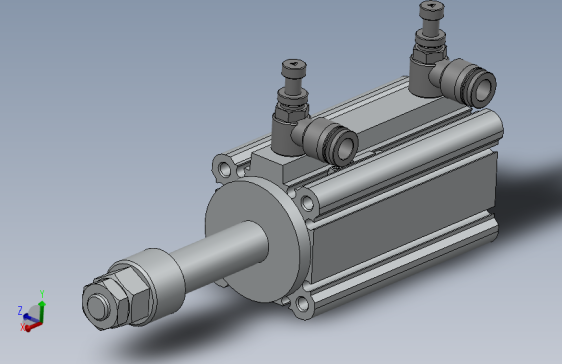This screenshot has width=562, height=364.
Task: Click the red X axis of the triad
Action: [33, 326]
